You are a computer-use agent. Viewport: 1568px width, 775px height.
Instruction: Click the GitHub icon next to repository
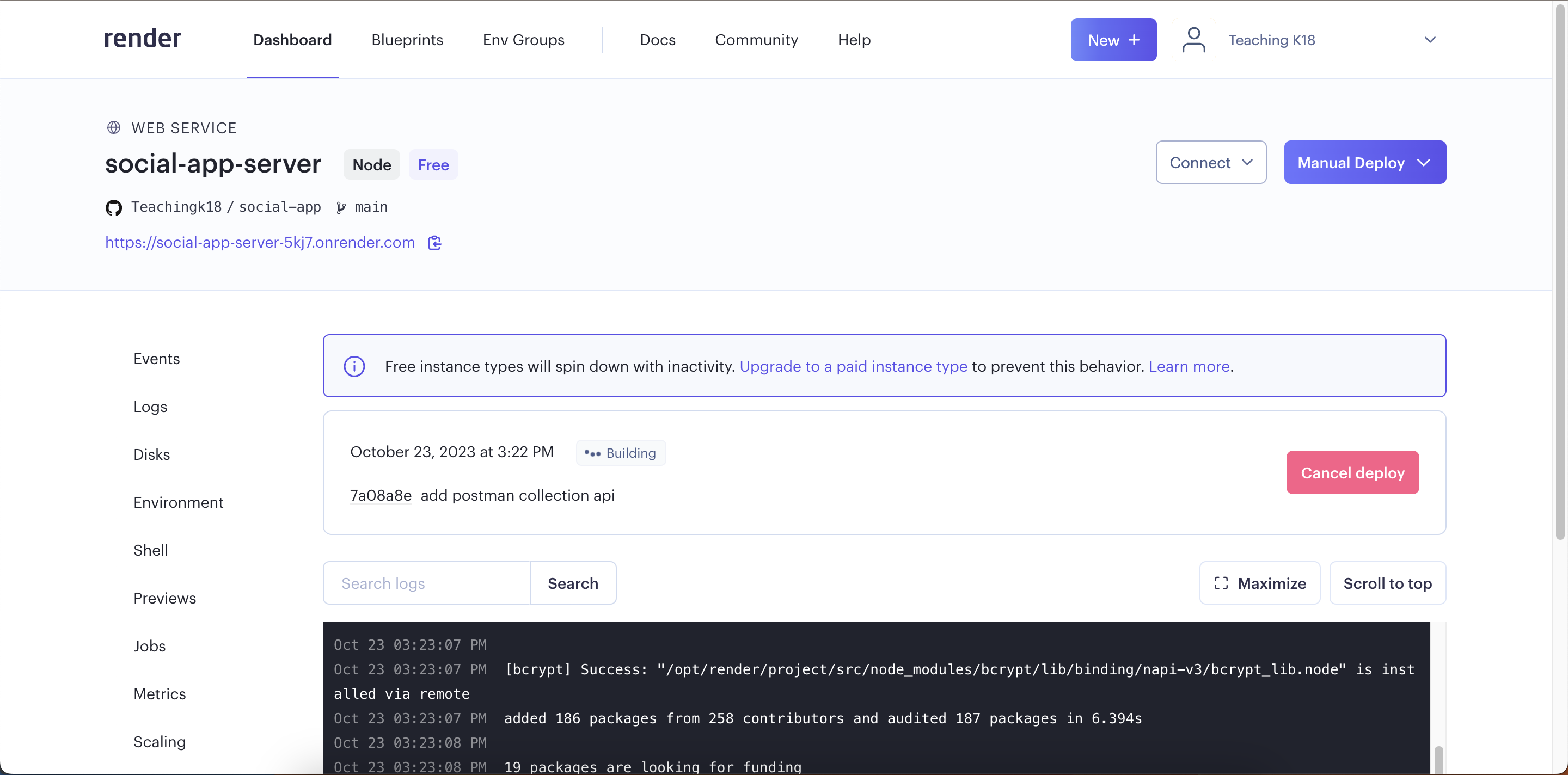[114, 208]
